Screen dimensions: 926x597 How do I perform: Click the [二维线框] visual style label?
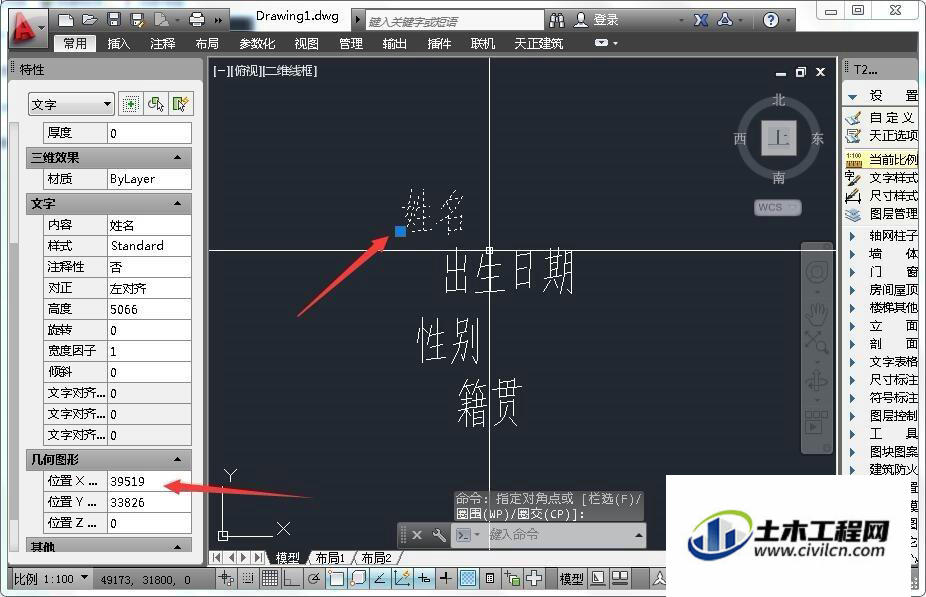click(x=289, y=71)
